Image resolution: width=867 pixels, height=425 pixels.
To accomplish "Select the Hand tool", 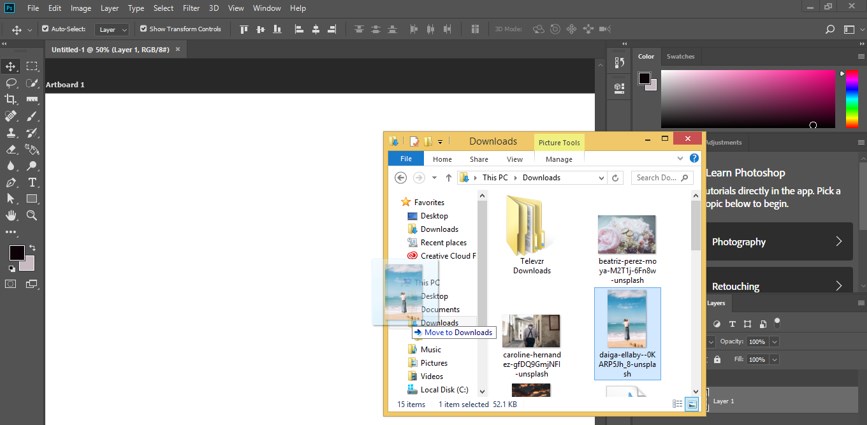I will click(x=12, y=215).
